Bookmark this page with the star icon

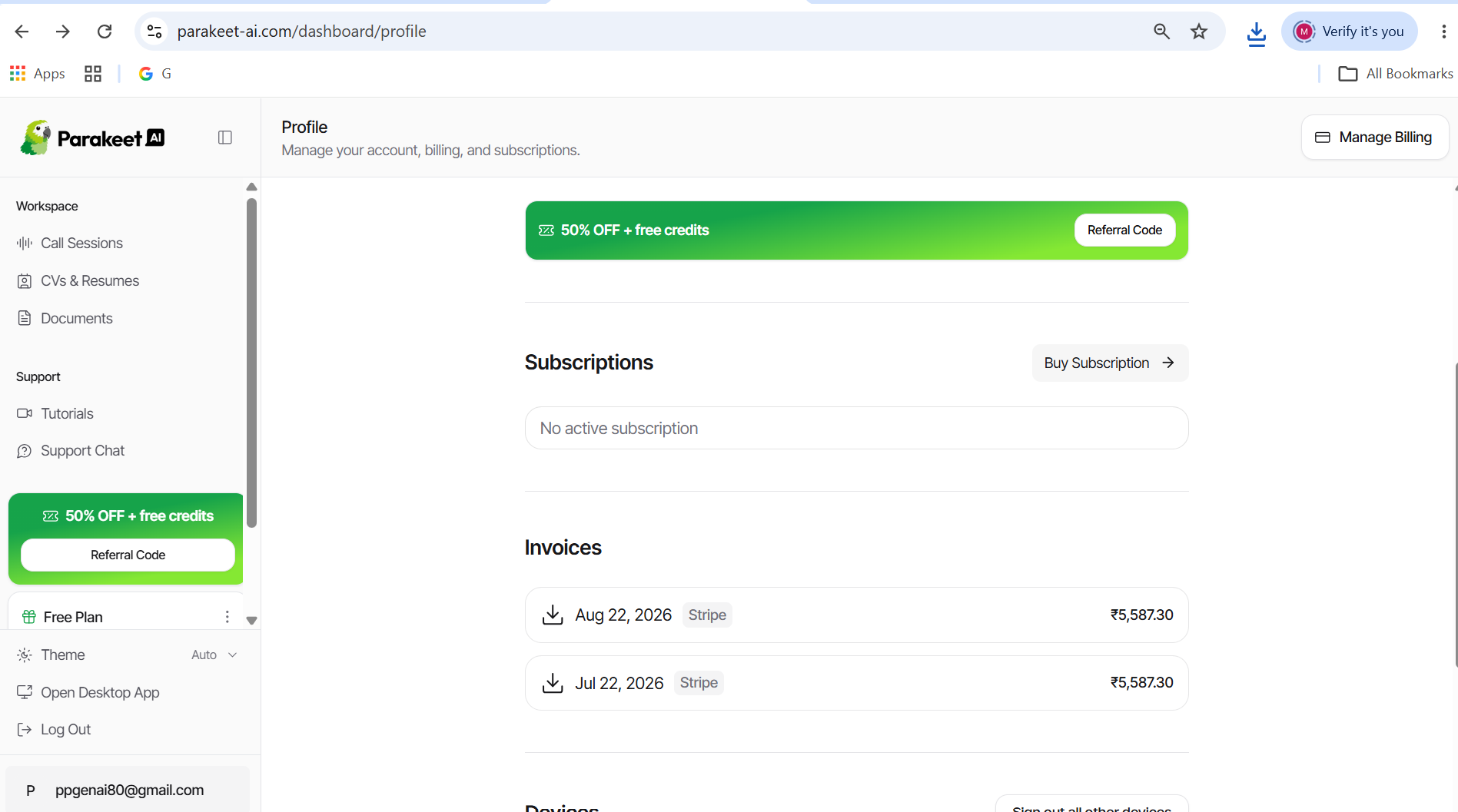pos(1199,31)
